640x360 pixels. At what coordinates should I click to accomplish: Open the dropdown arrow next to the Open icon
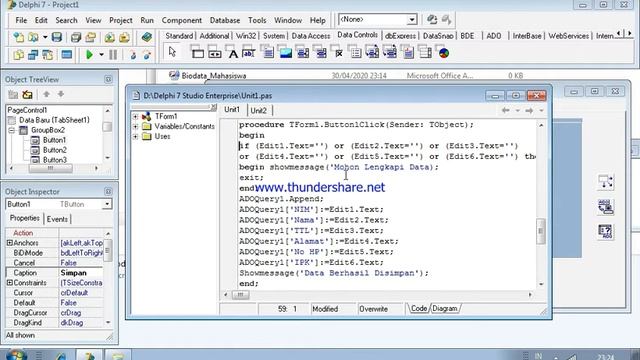pyautogui.click(x=45, y=38)
